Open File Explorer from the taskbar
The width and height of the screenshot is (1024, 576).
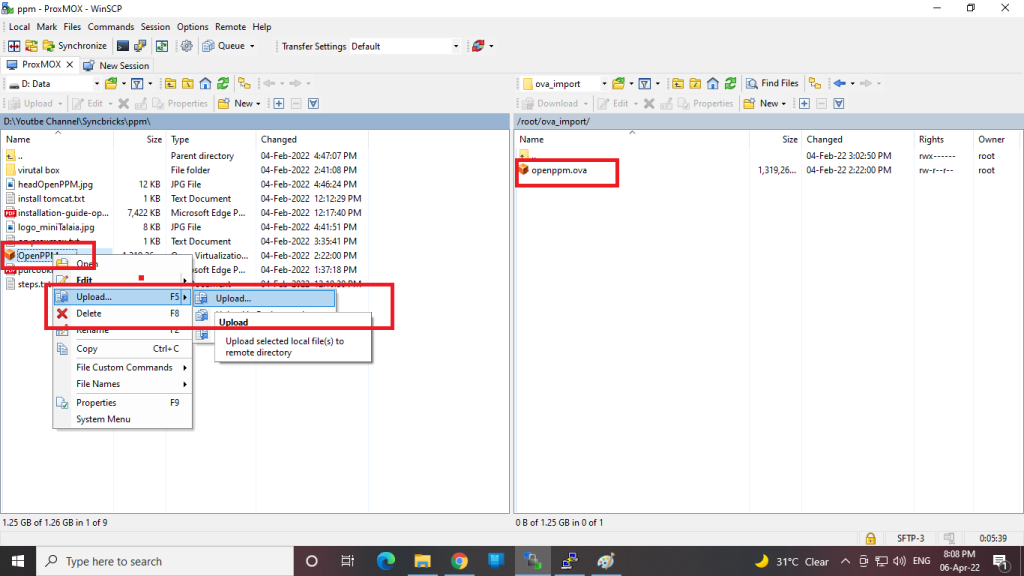[x=423, y=561]
